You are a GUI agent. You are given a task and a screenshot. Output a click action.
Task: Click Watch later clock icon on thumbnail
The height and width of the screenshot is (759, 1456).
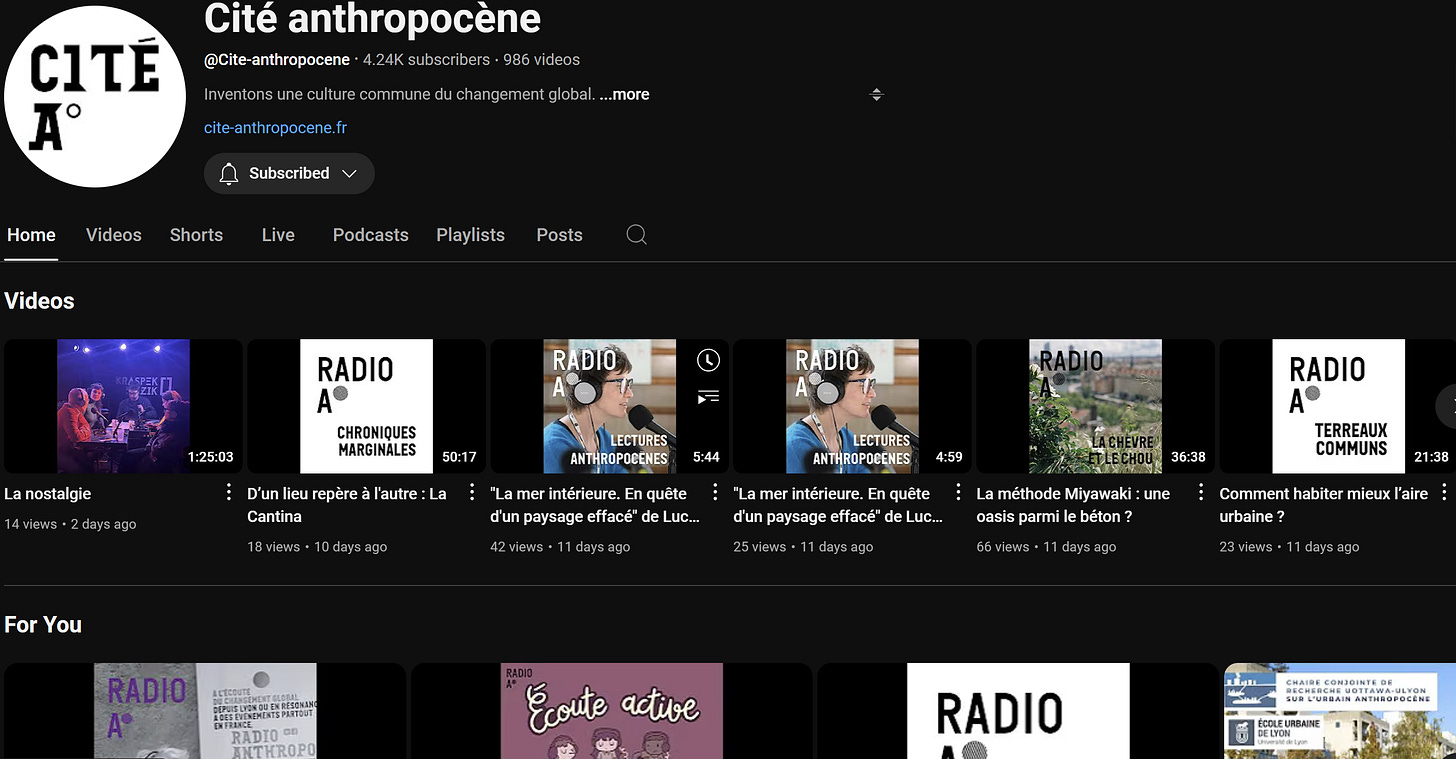click(708, 361)
